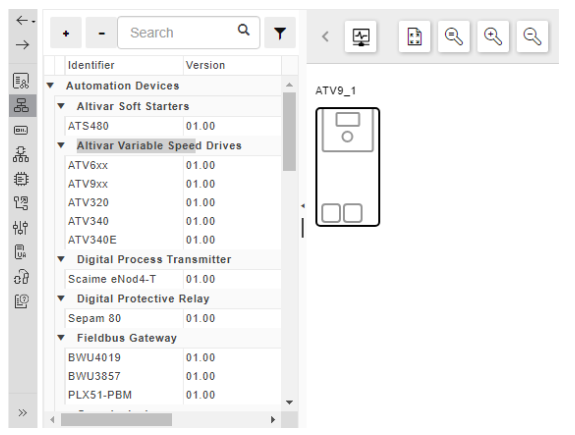This screenshot has height=435, width=575.
Task: Click the filter funnel icon
Action: coord(280,33)
